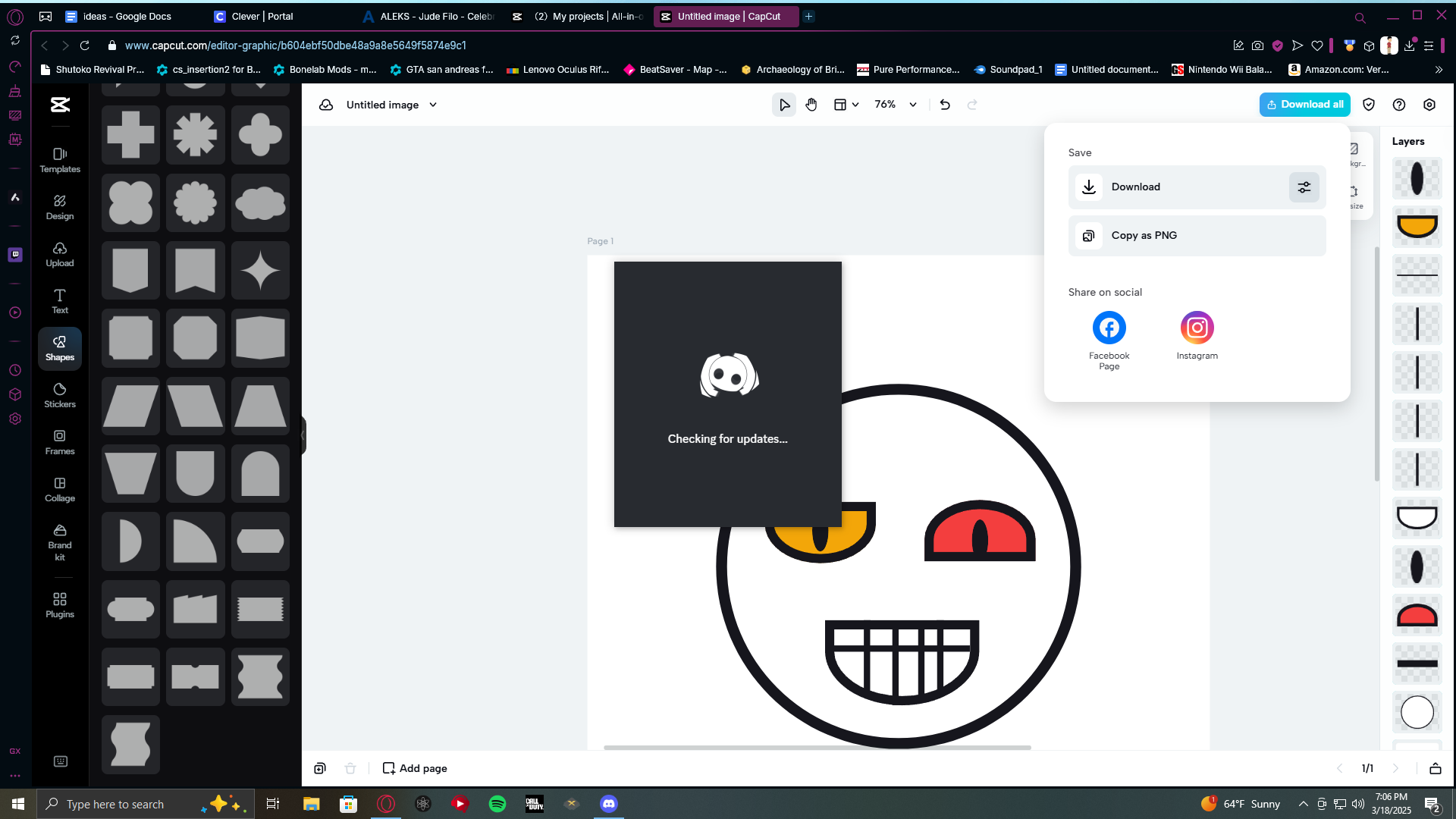The height and width of the screenshot is (819, 1456).
Task: Switch to the ideas Google Docs tab
Action: pyautogui.click(x=118, y=16)
